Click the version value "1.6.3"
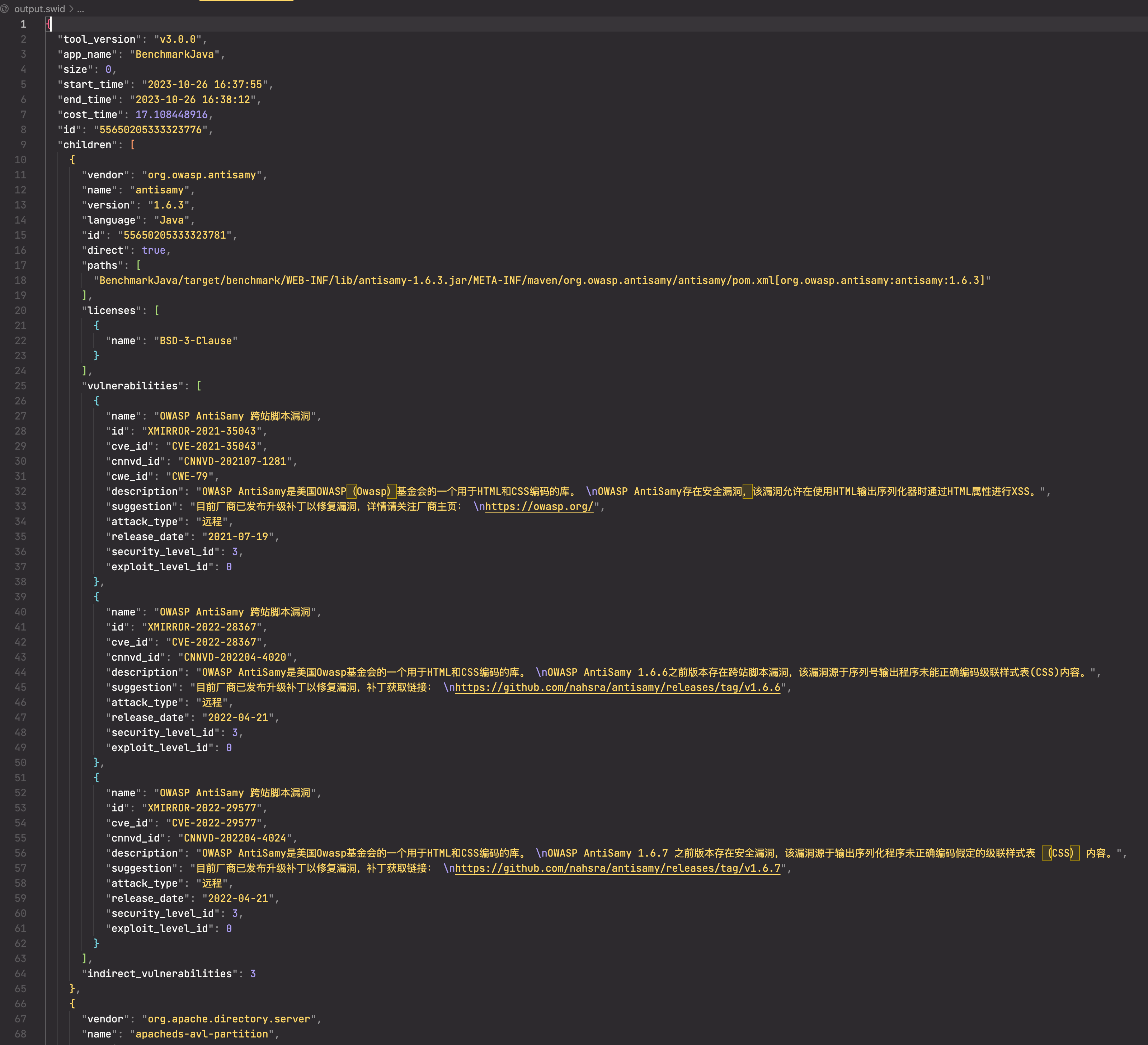This screenshot has height=1045, width=1148. 169,205
